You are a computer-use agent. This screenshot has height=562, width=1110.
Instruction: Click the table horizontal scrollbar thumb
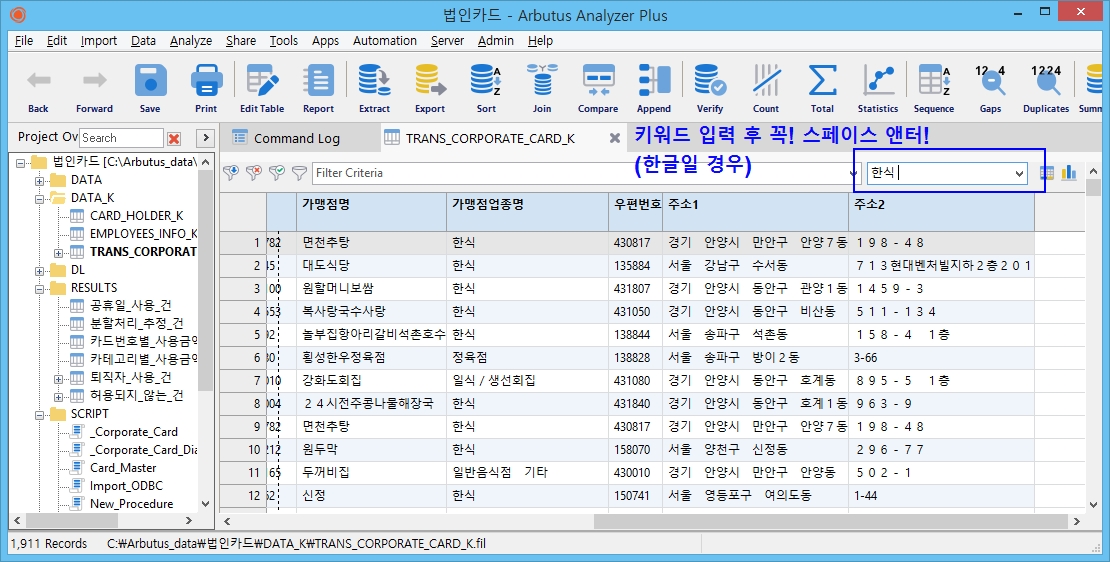(x=830, y=521)
